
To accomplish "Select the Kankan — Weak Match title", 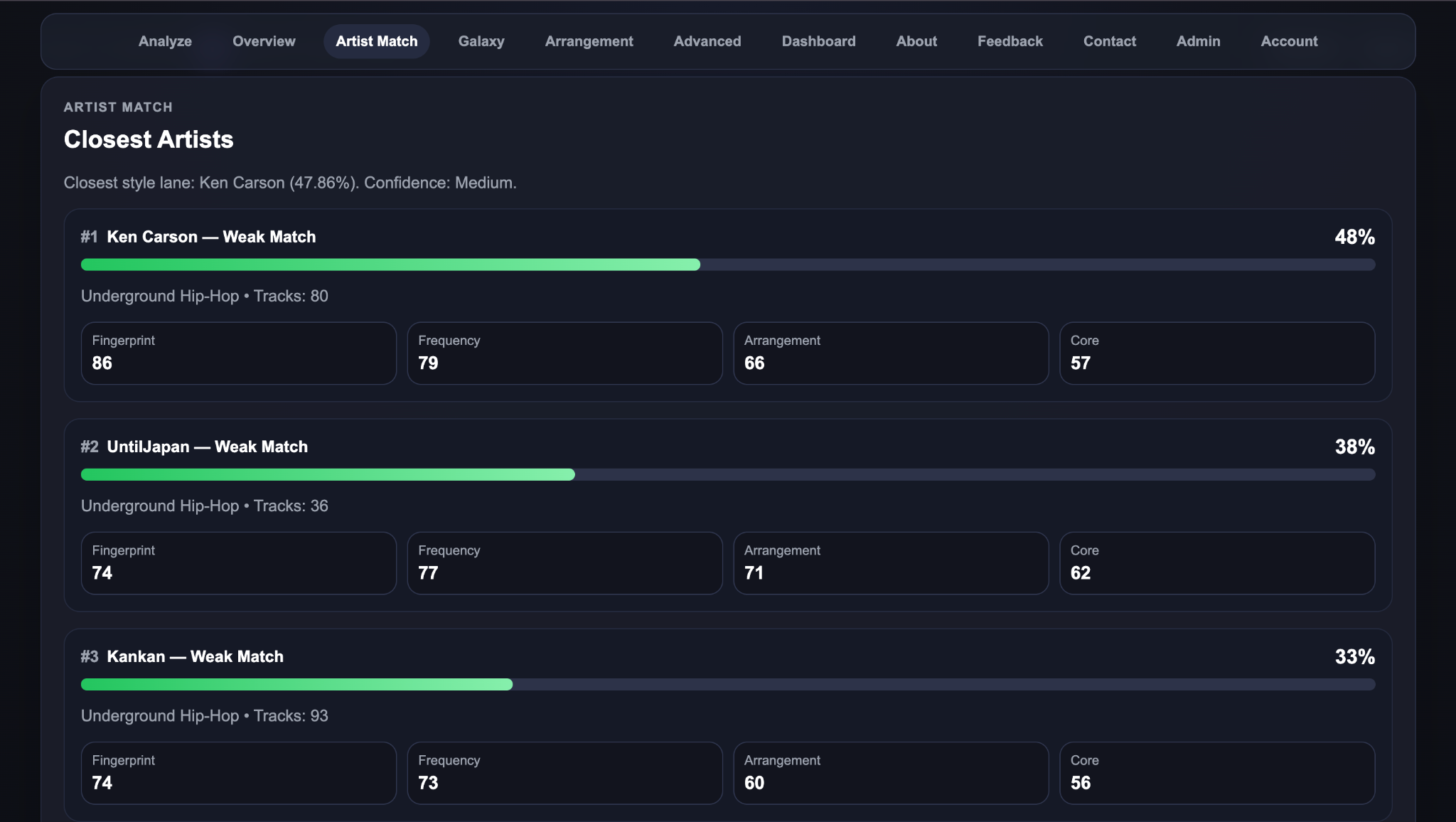I will [196, 656].
